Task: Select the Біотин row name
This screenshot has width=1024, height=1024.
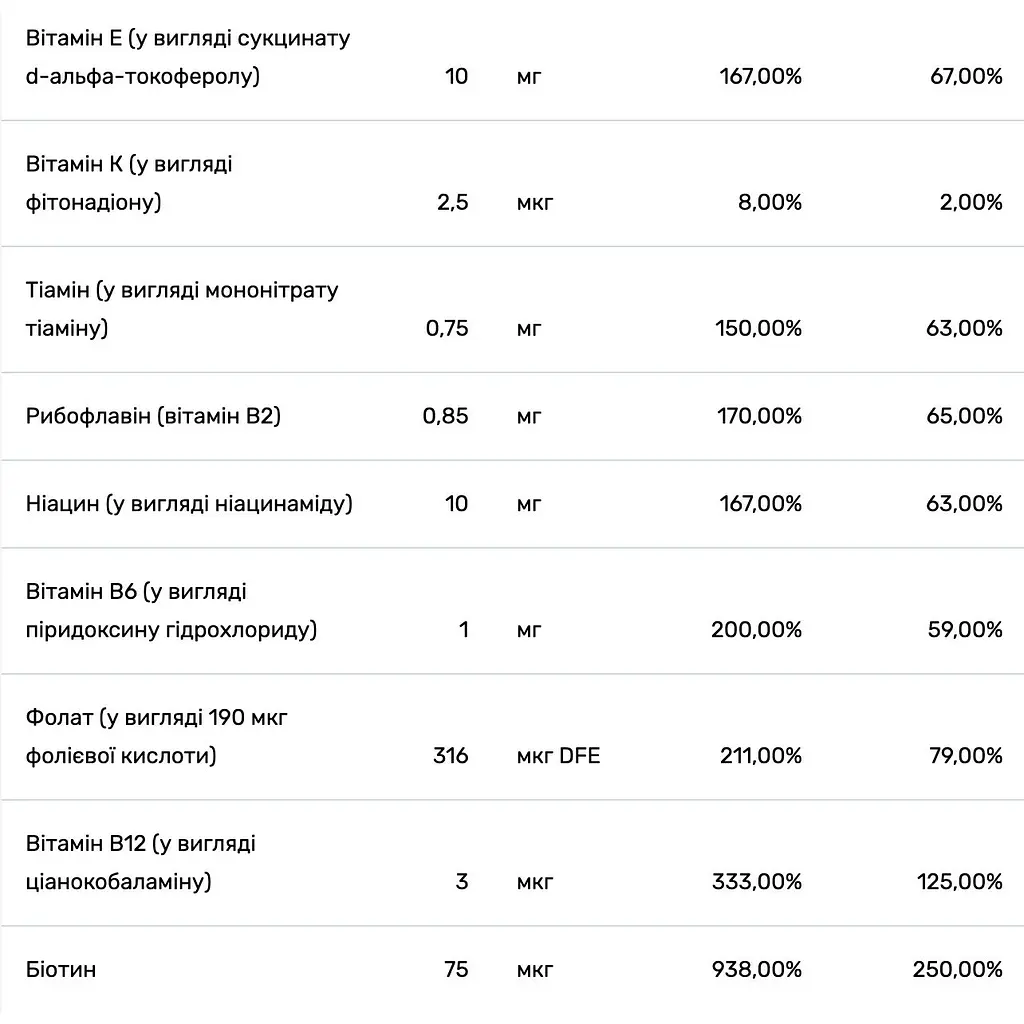Action: 61,969
